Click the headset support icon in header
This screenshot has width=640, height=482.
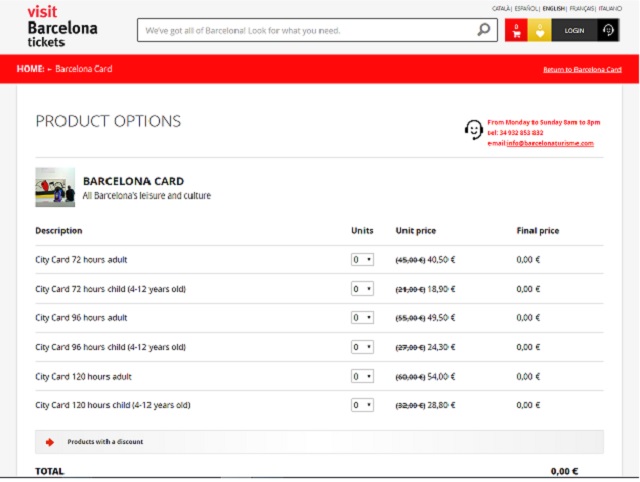click(x=608, y=30)
